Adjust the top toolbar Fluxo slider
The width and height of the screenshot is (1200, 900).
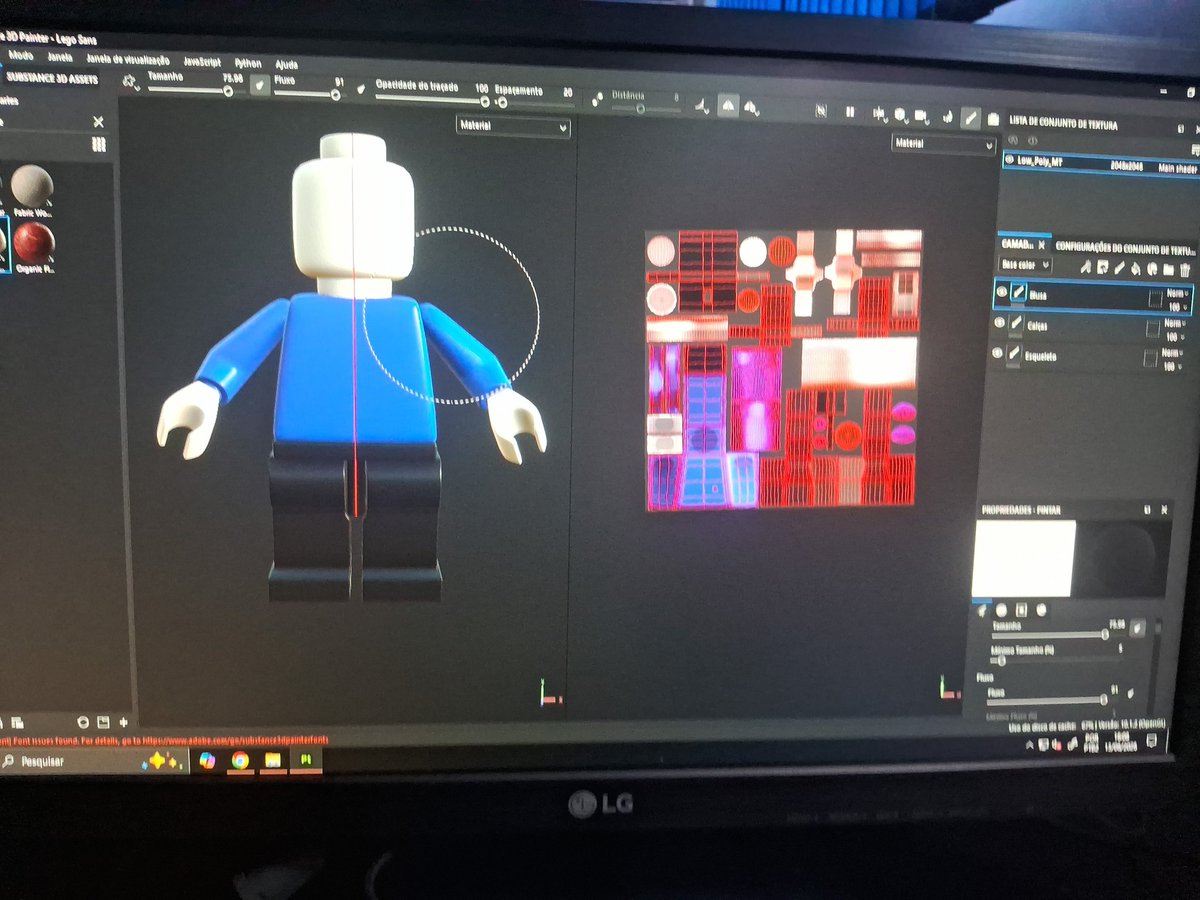(x=307, y=94)
